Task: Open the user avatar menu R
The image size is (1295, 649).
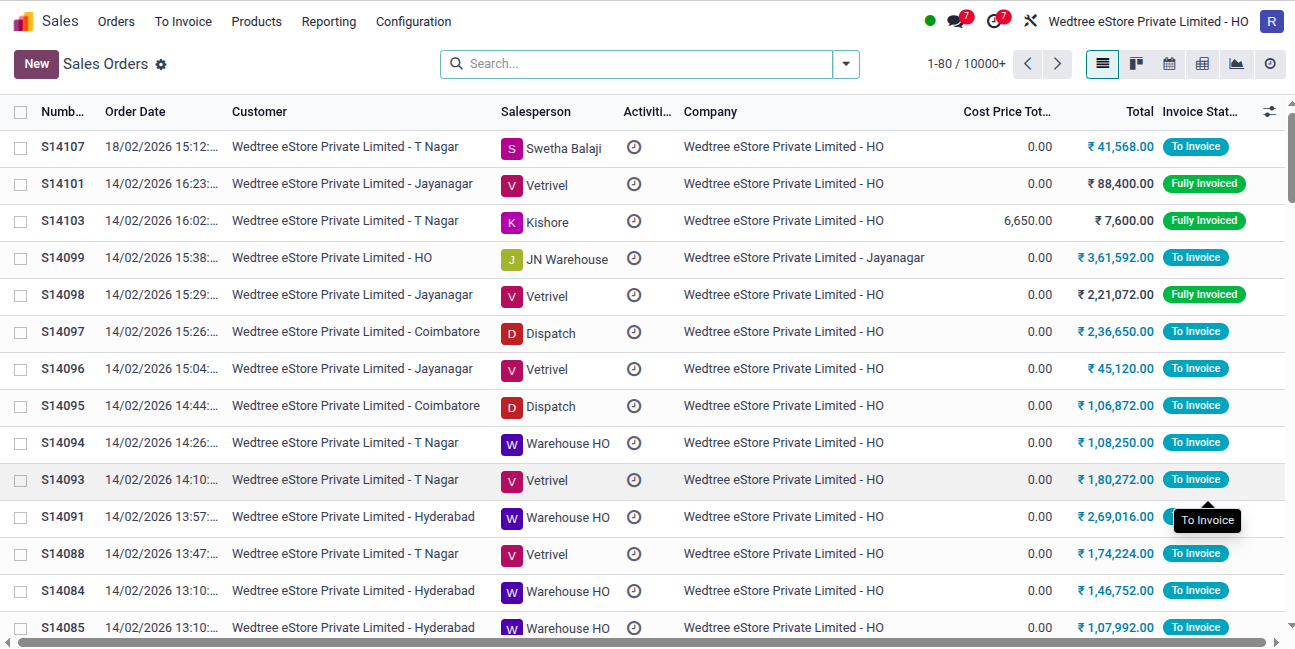Action: pyautogui.click(x=1271, y=21)
